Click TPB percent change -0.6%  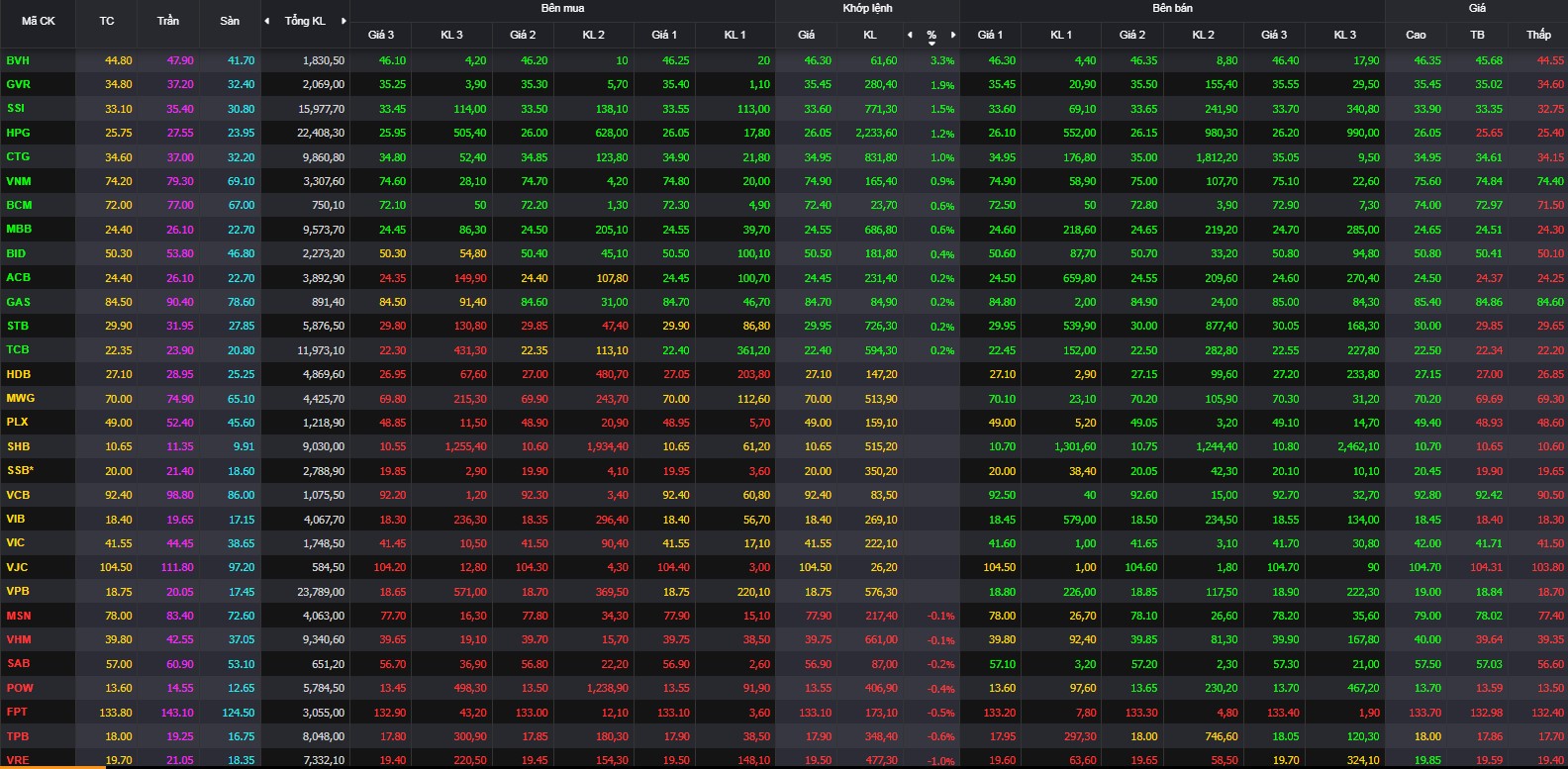pos(941,737)
